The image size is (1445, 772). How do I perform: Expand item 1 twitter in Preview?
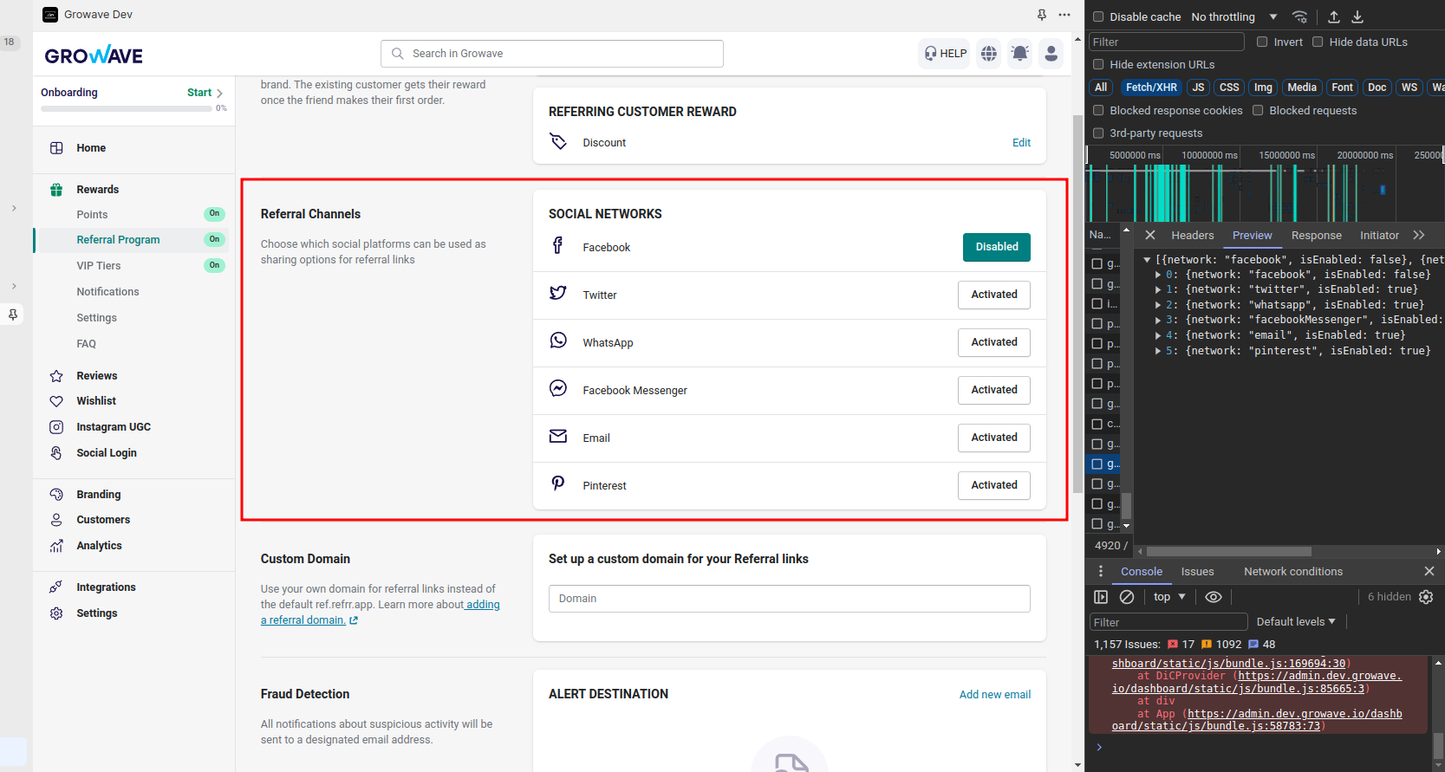(1159, 290)
